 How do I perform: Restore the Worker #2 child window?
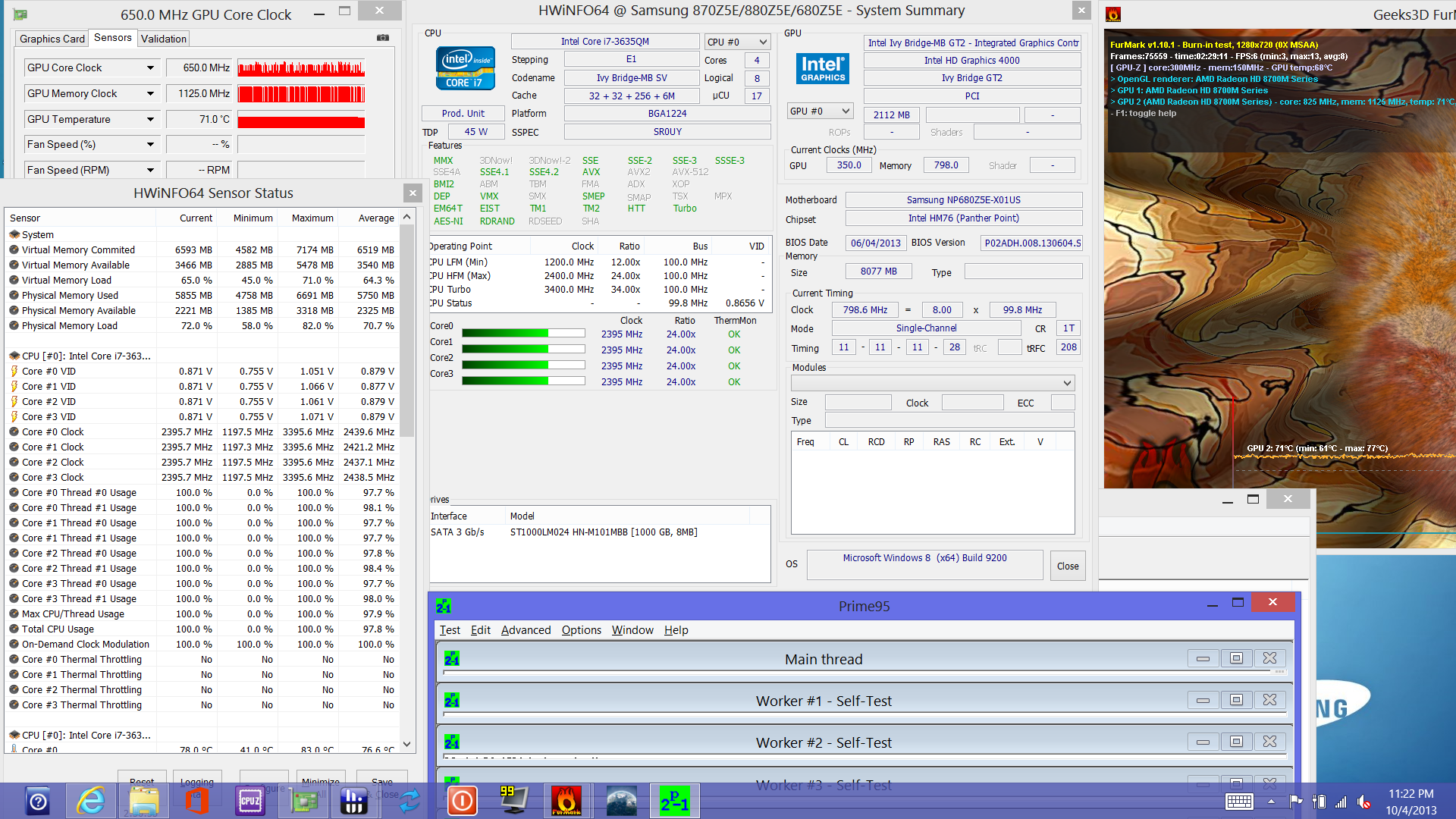pos(1236,742)
